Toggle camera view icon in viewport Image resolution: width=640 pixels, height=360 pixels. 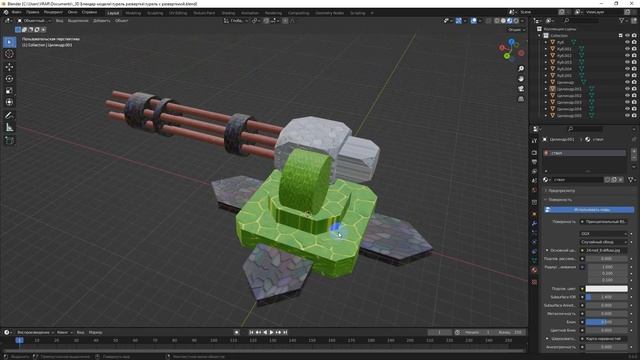521,89
